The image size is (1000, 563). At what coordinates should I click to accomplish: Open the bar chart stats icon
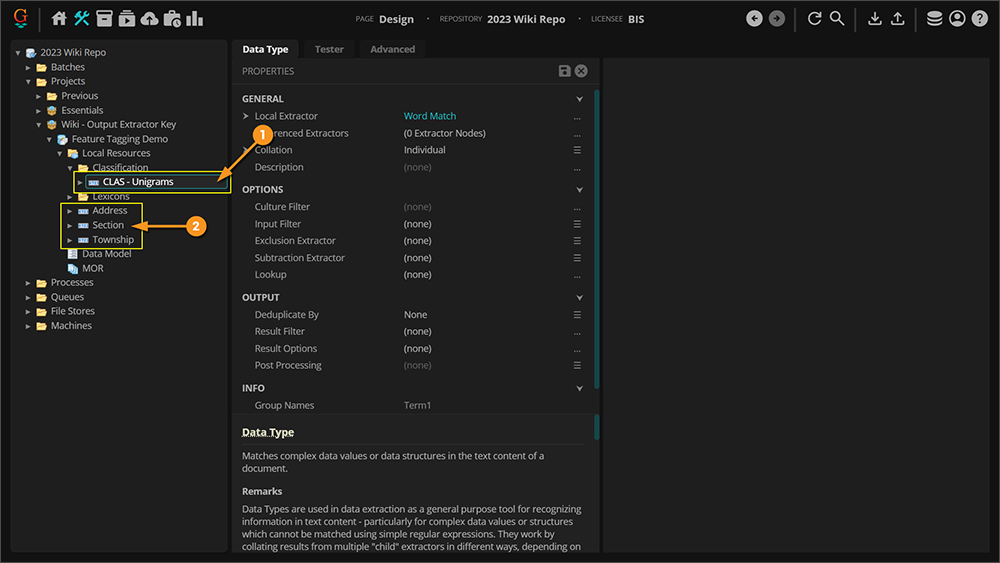click(x=194, y=18)
